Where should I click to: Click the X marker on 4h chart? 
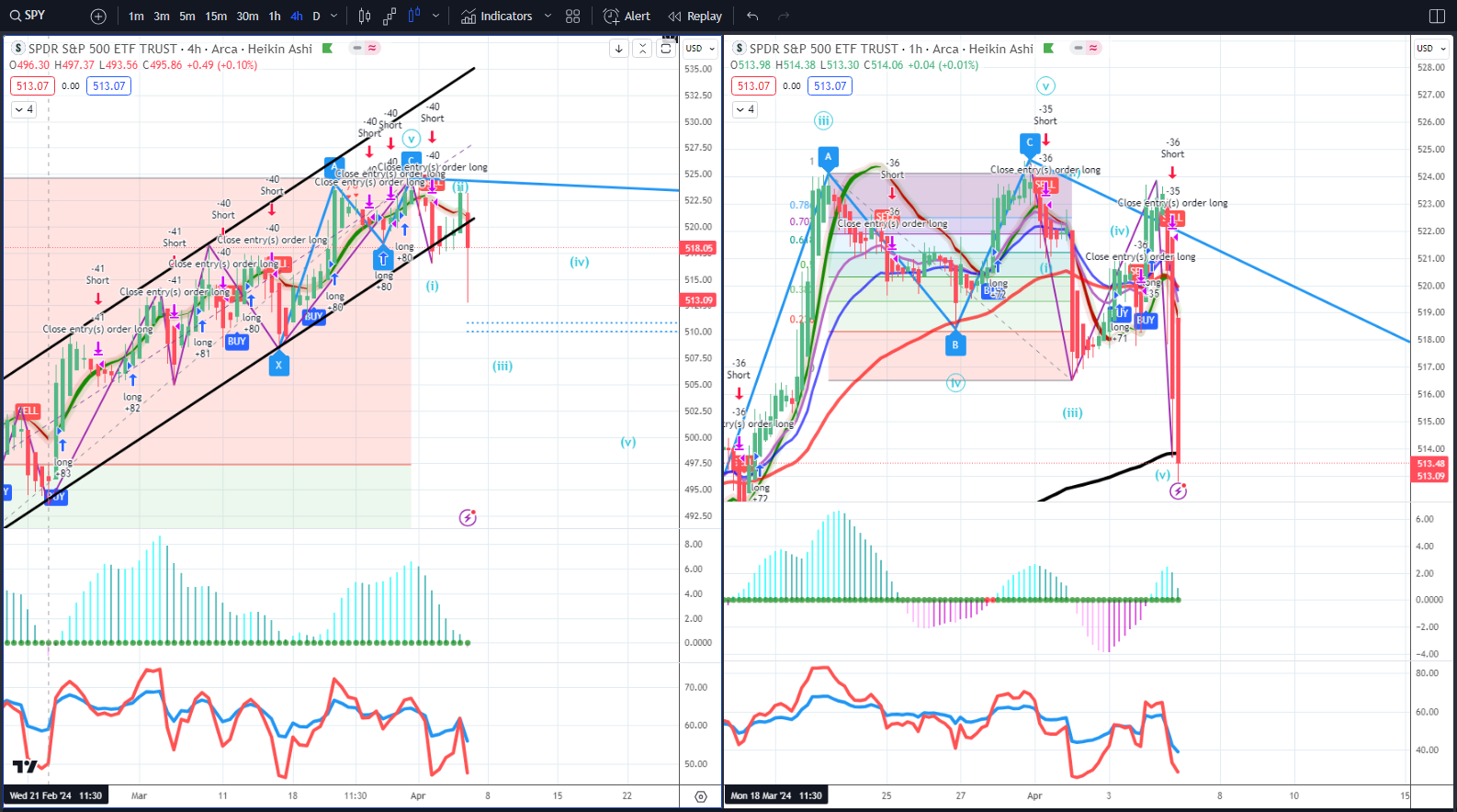[278, 365]
